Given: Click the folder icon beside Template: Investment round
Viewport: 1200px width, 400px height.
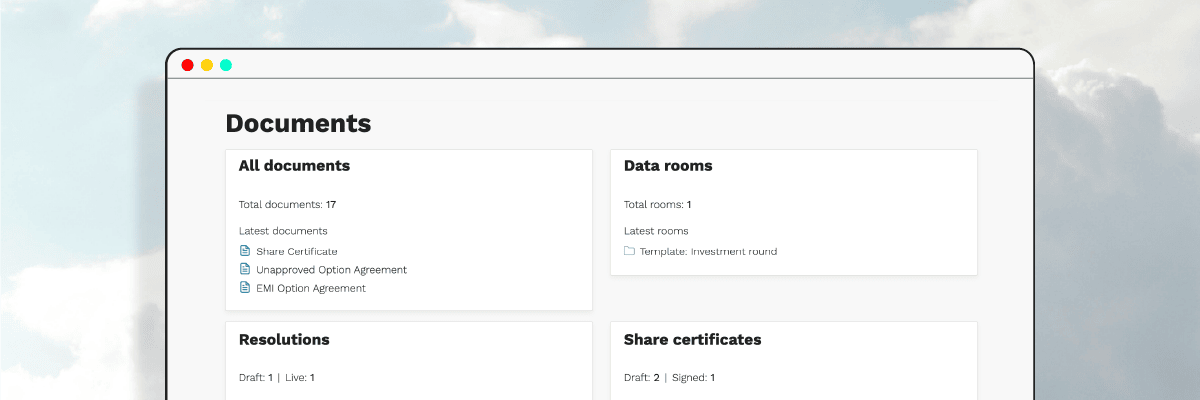Looking at the screenshot, I should click(630, 251).
